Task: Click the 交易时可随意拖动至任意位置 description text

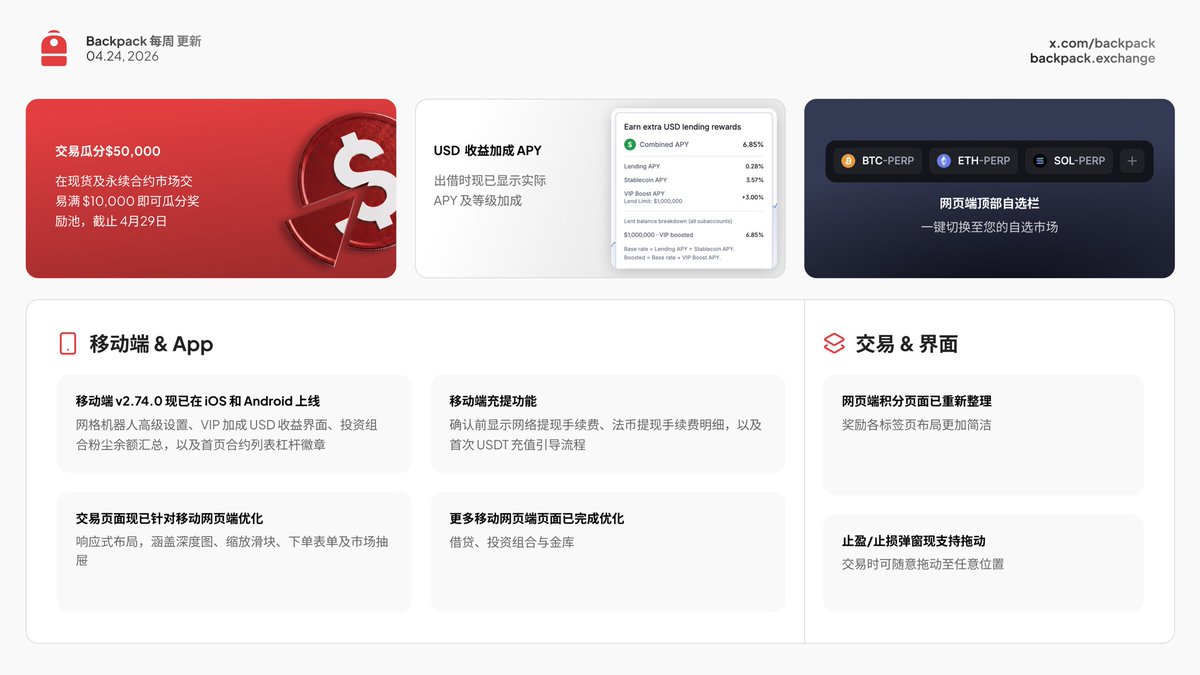Action: click(923, 564)
